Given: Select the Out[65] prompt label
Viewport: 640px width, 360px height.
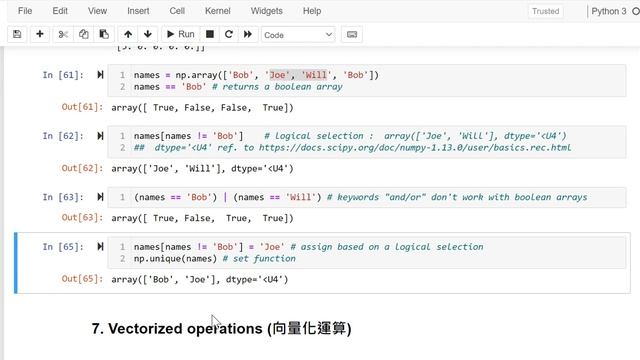Looking at the screenshot, I should pyautogui.click(x=82, y=279).
